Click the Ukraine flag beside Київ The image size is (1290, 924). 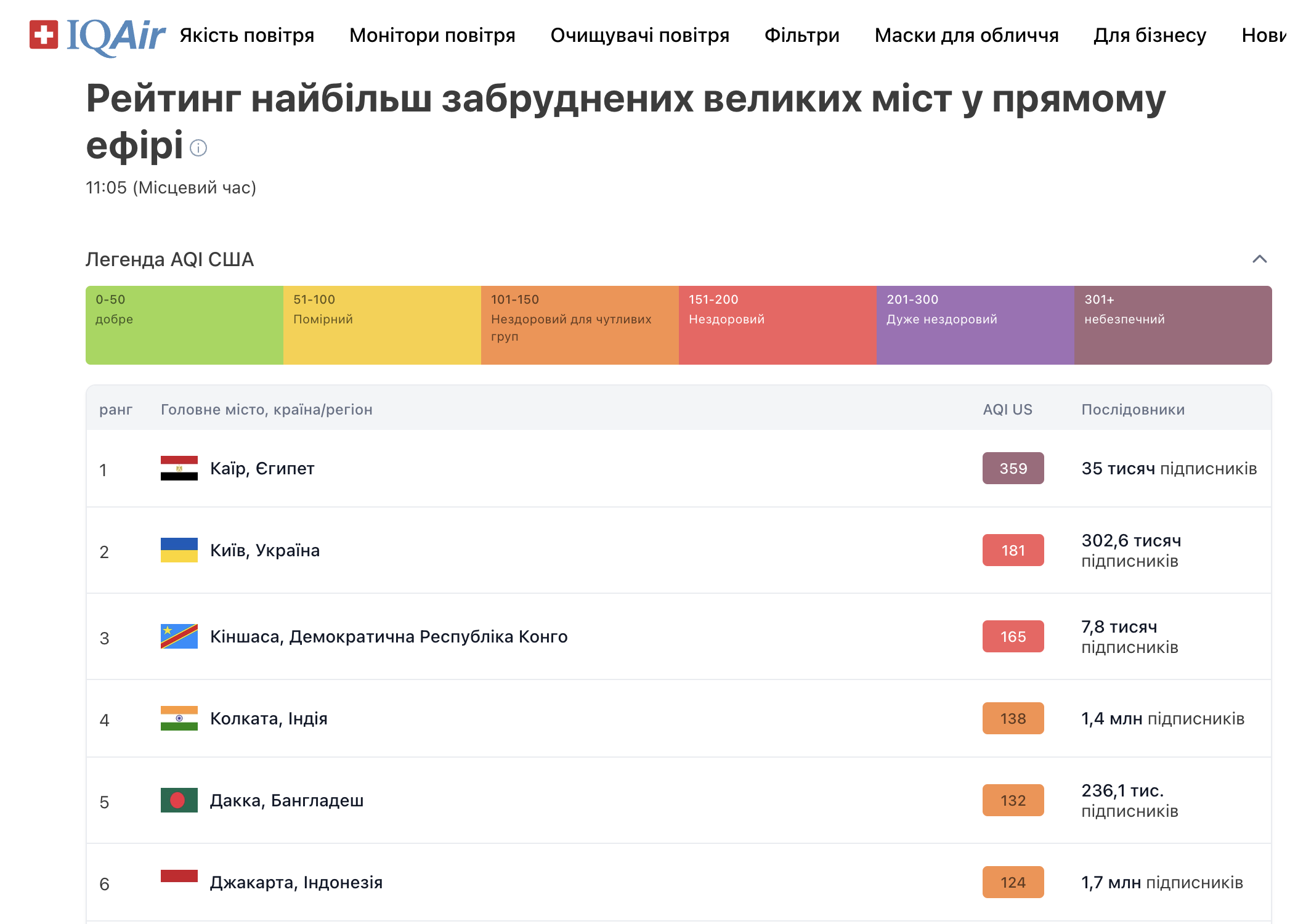click(179, 551)
